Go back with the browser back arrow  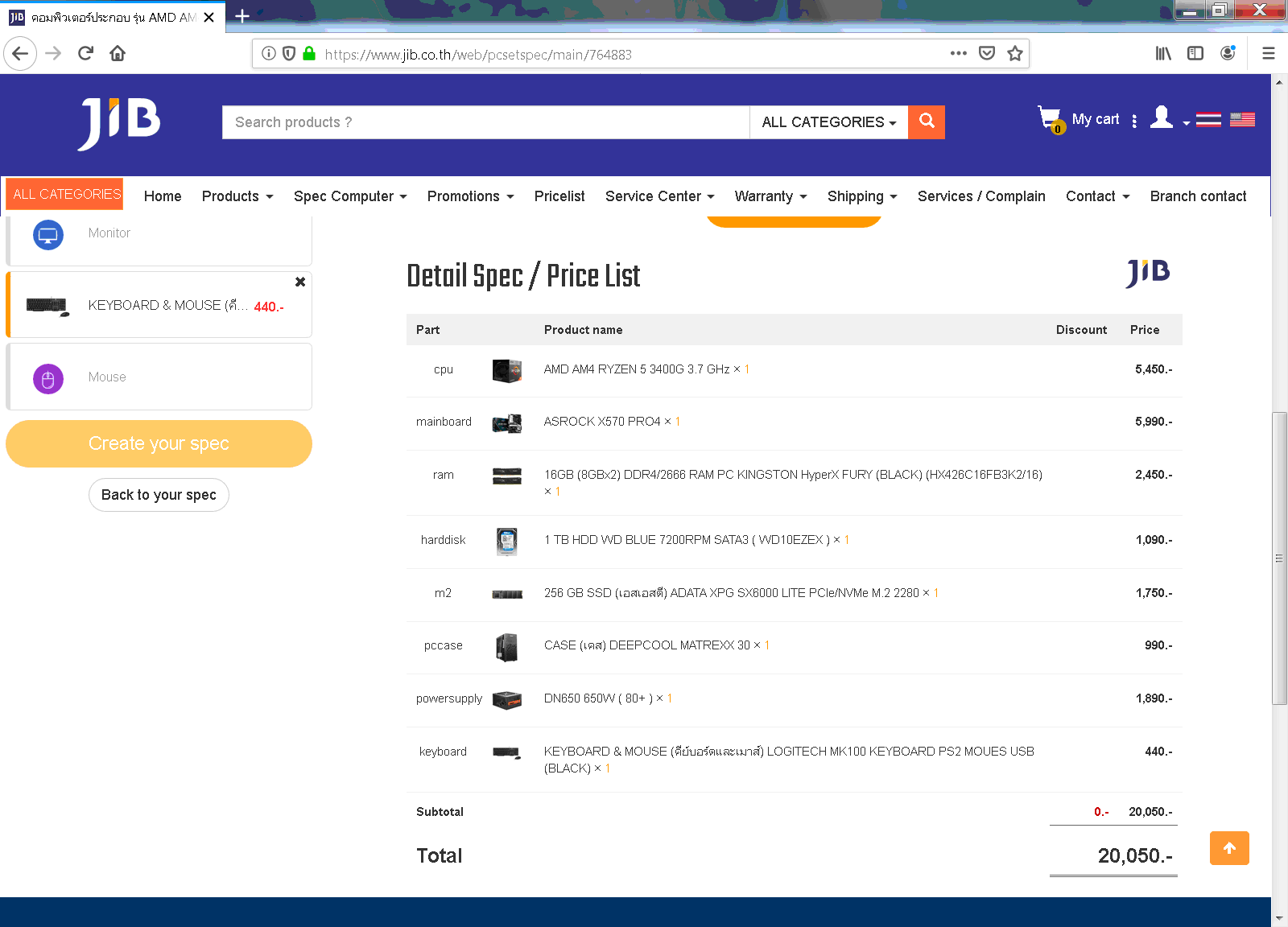click(x=20, y=54)
